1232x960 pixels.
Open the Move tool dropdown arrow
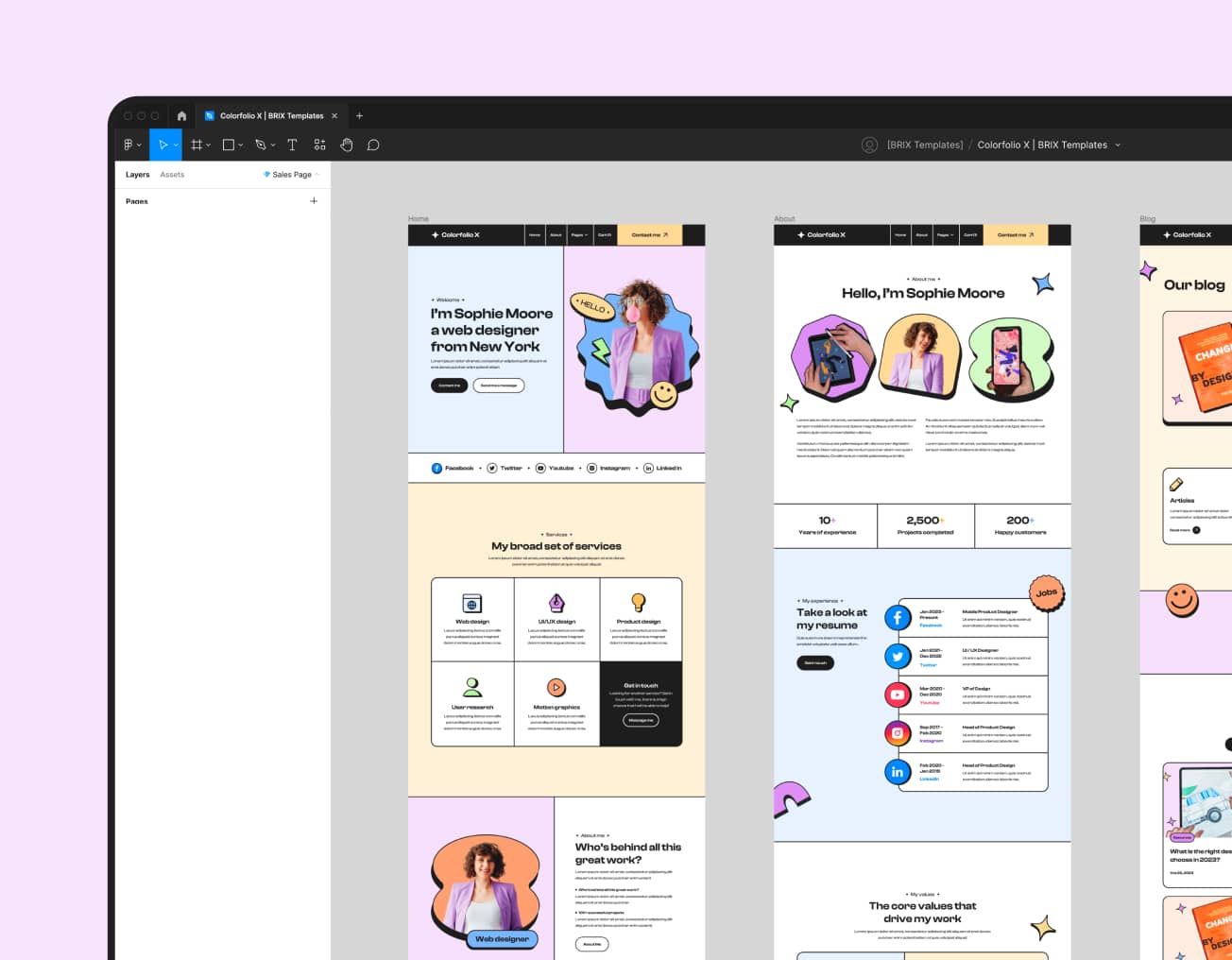[x=178, y=145]
